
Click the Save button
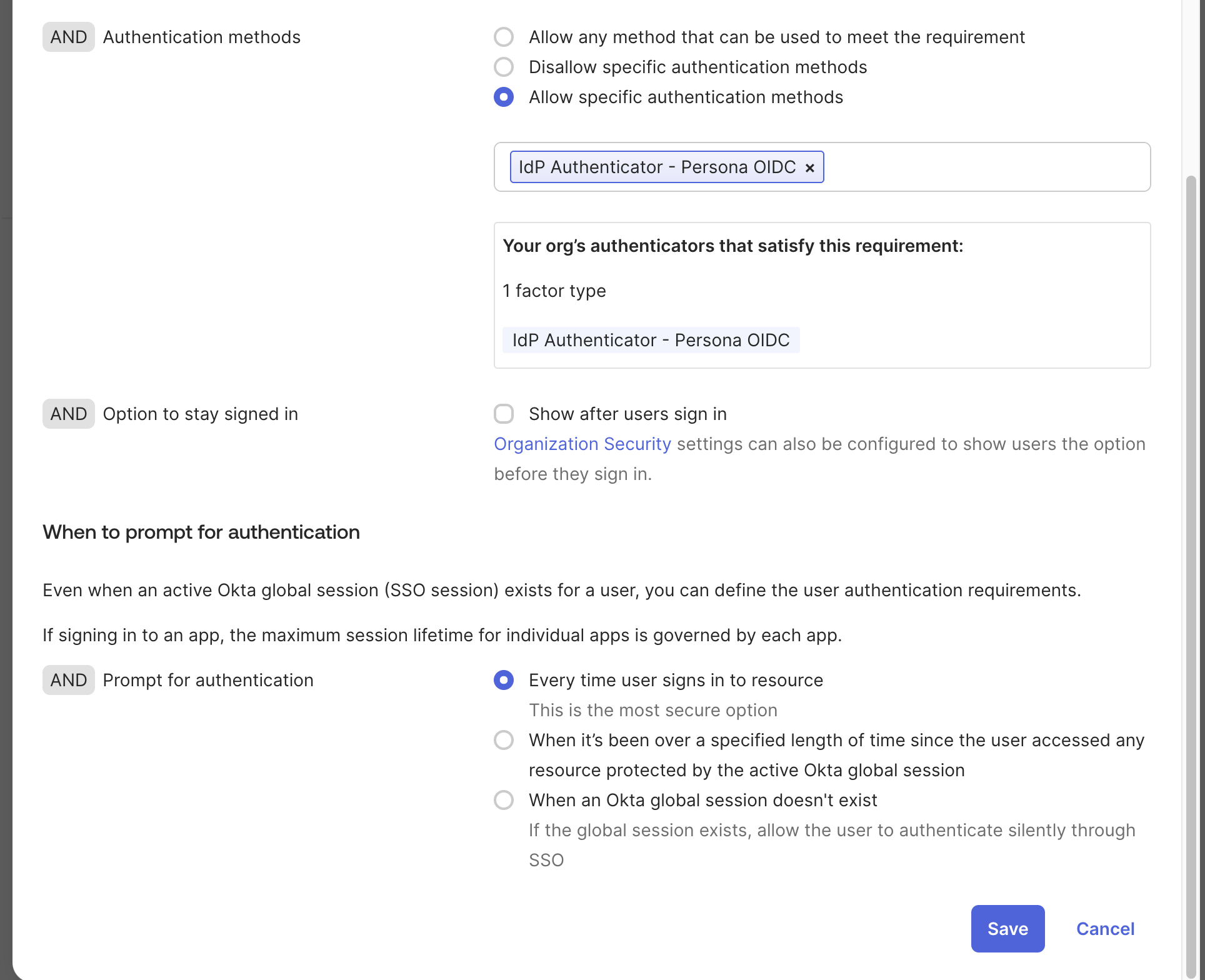click(1007, 929)
